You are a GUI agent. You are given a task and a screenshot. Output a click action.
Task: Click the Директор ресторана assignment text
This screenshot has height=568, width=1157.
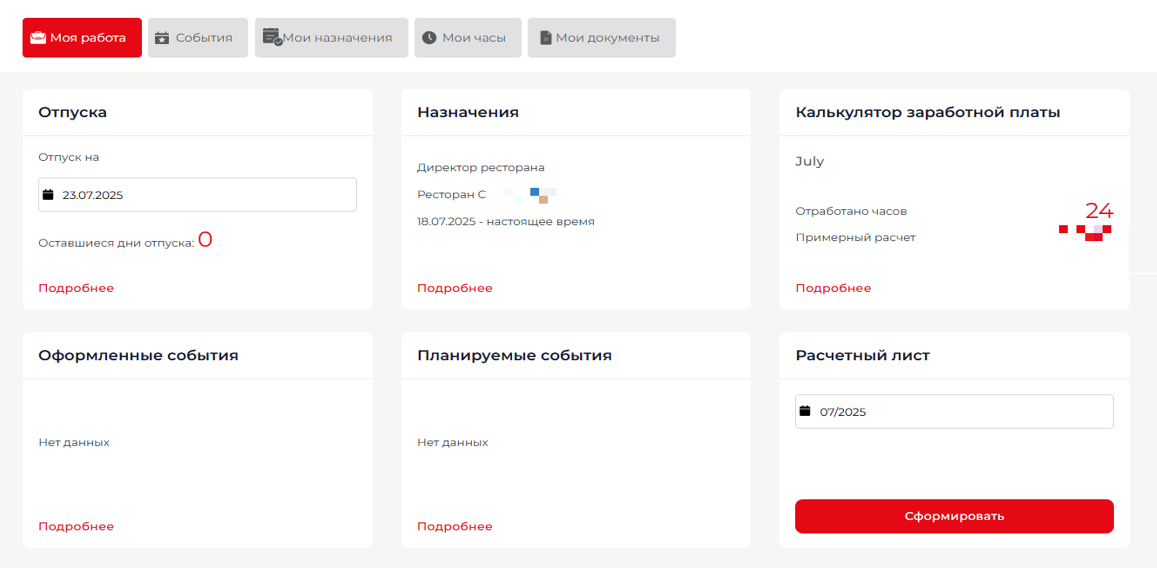click(481, 167)
